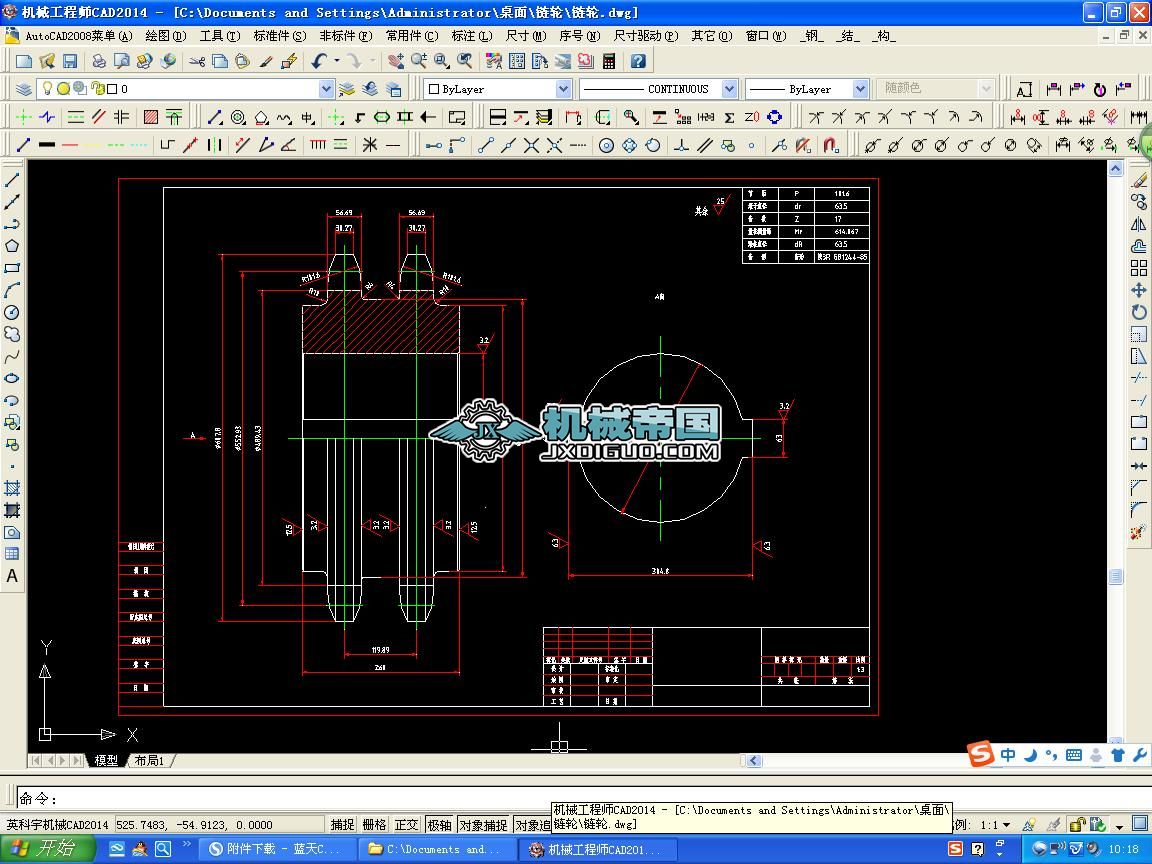The height and width of the screenshot is (864, 1152).
Task: Select the Multiline Text 'A' tool in left toolbar
Action: (x=12, y=576)
